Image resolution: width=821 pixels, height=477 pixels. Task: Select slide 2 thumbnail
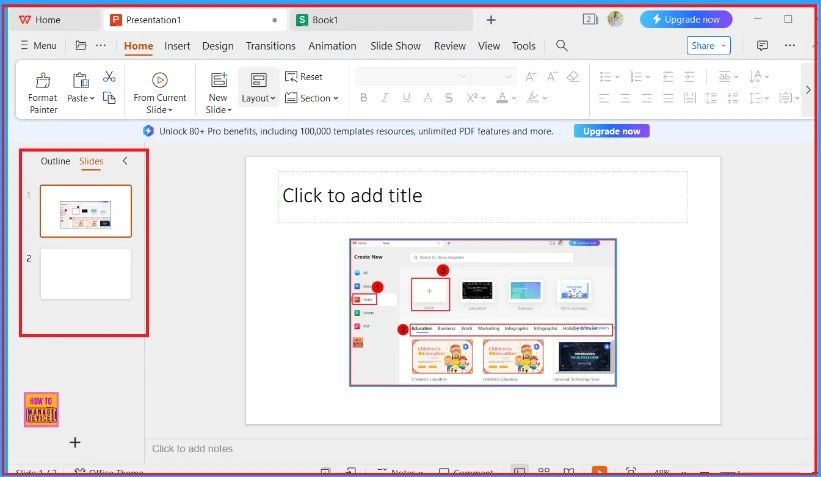[86, 274]
